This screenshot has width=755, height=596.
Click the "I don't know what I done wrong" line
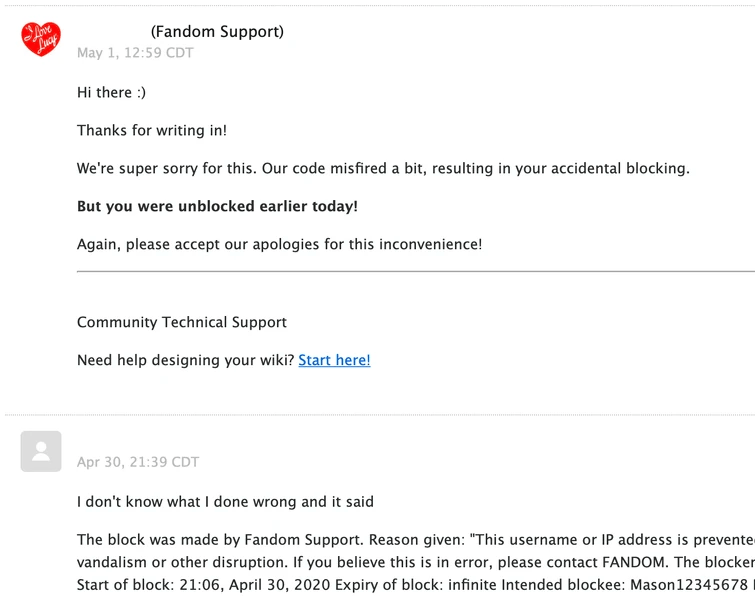pyautogui.click(x=225, y=502)
